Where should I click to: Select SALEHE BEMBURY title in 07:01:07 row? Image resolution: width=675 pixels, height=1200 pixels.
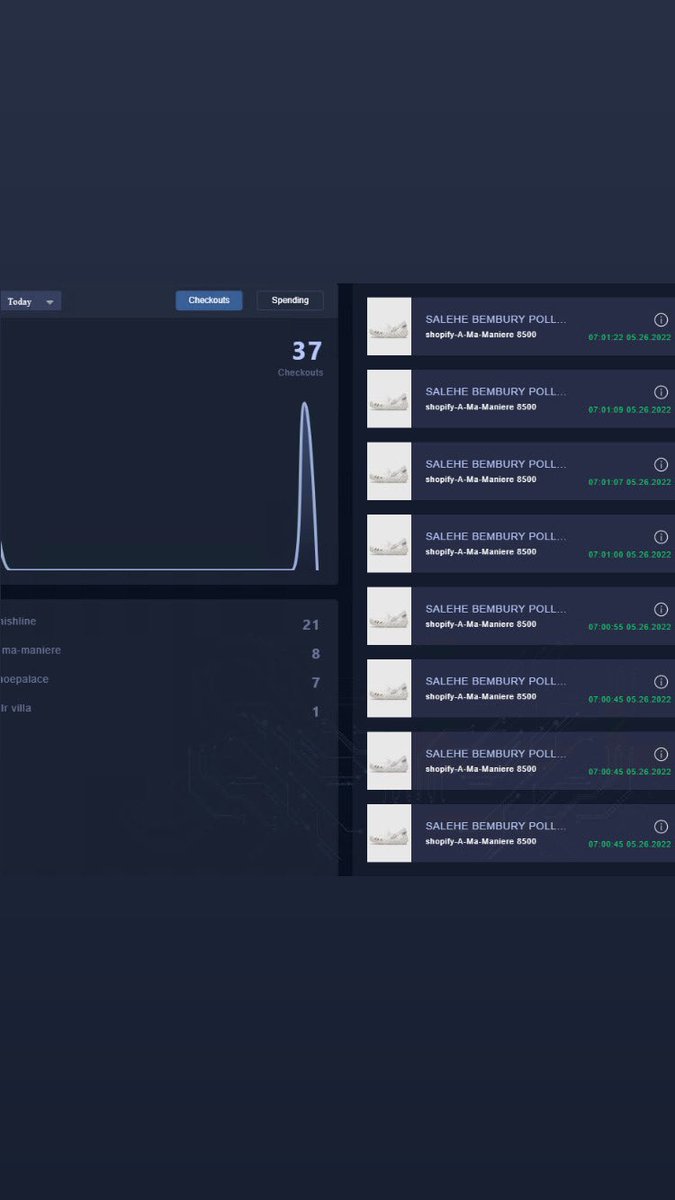[496, 464]
